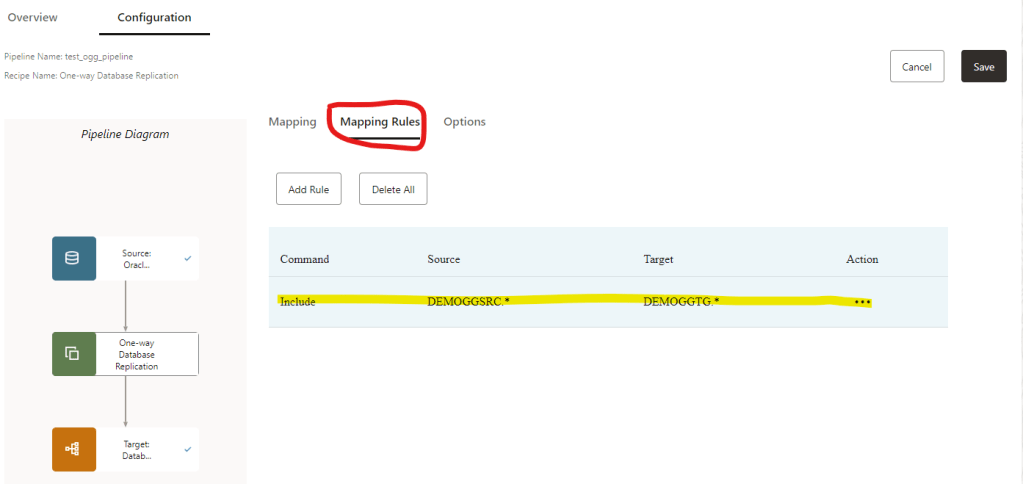Screen dimensions: 1023x484
Task: Open the three-dot Action menu for Include rule
Action: (862, 301)
